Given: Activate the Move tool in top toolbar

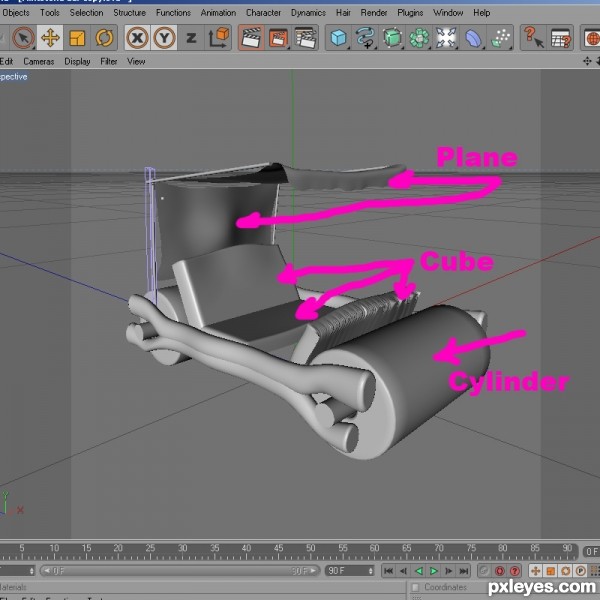Looking at the screenshot, I should 50,38.
